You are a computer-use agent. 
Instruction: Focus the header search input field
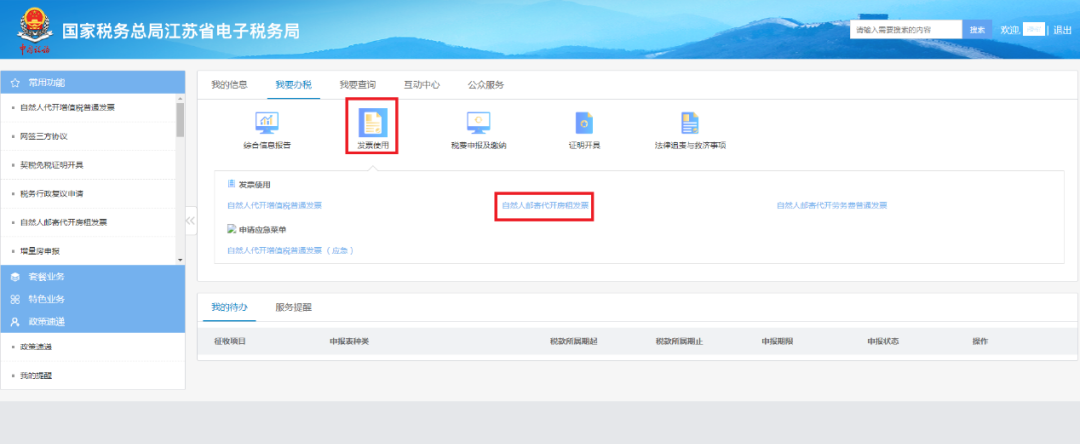(906, 30)
